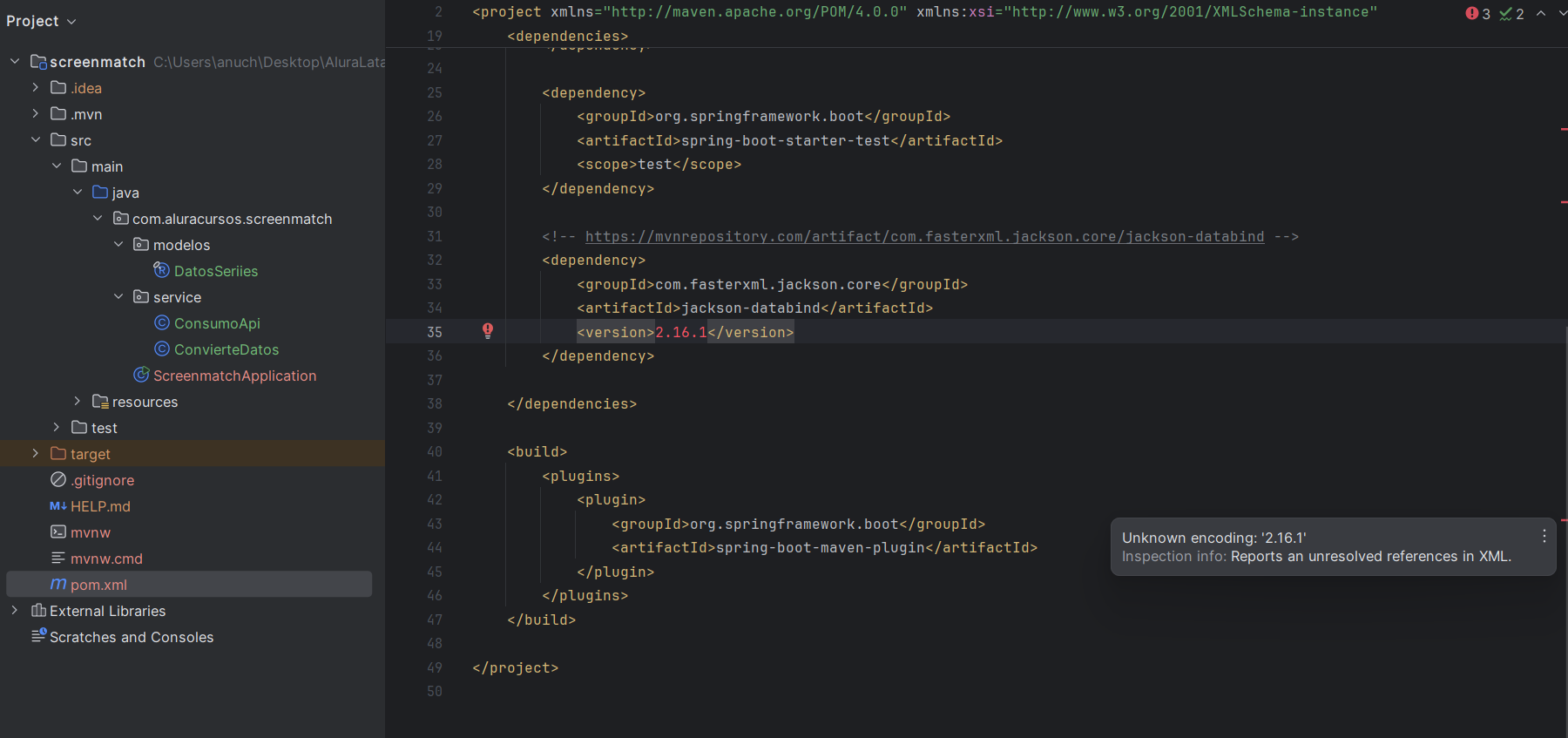The image size is (1568, 738).
Task: Click the src folder icon
Action: pyautogui.click(x=58, y=139)
